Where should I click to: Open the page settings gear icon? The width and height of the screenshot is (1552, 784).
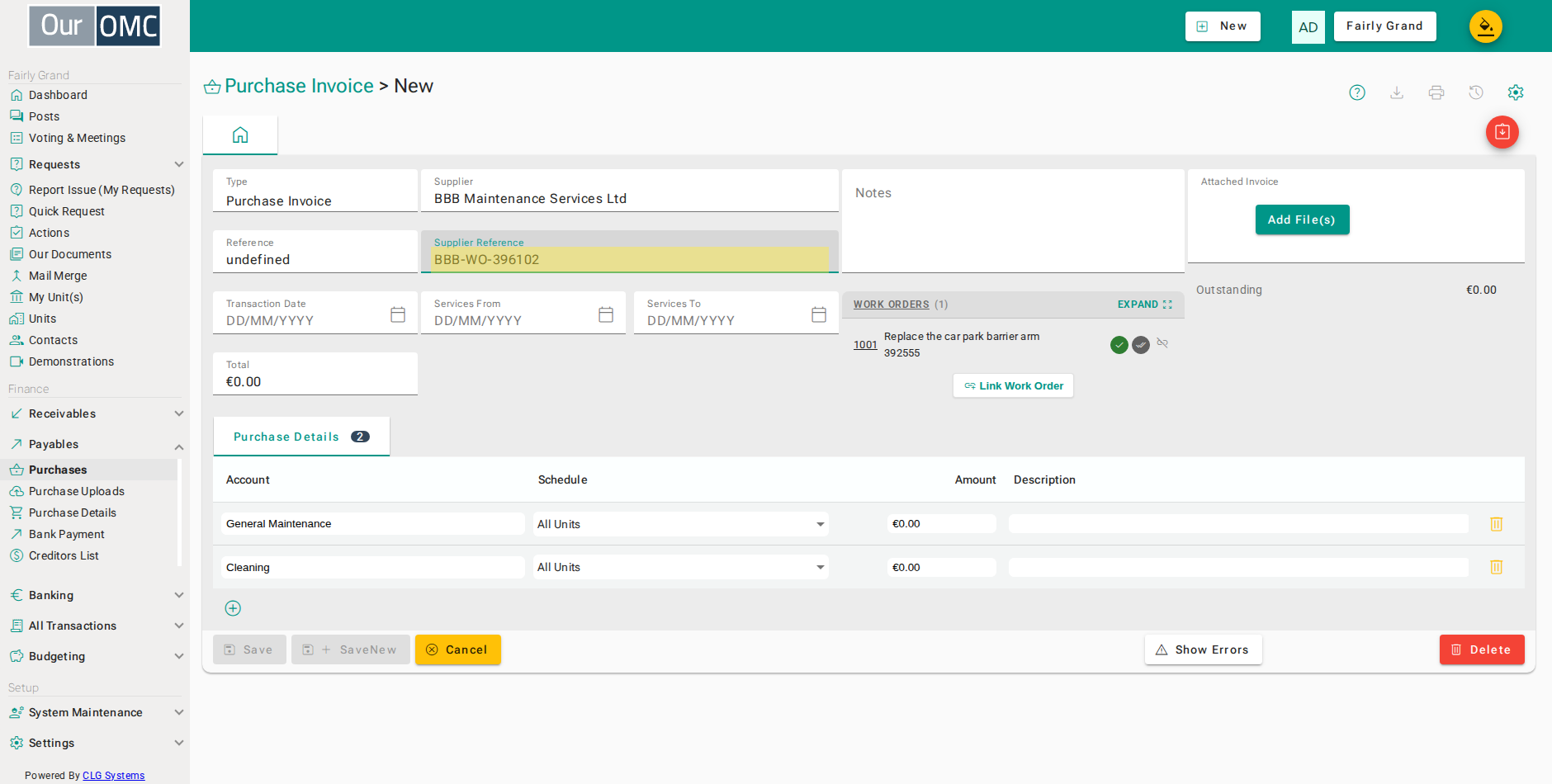pos(1516,92)
